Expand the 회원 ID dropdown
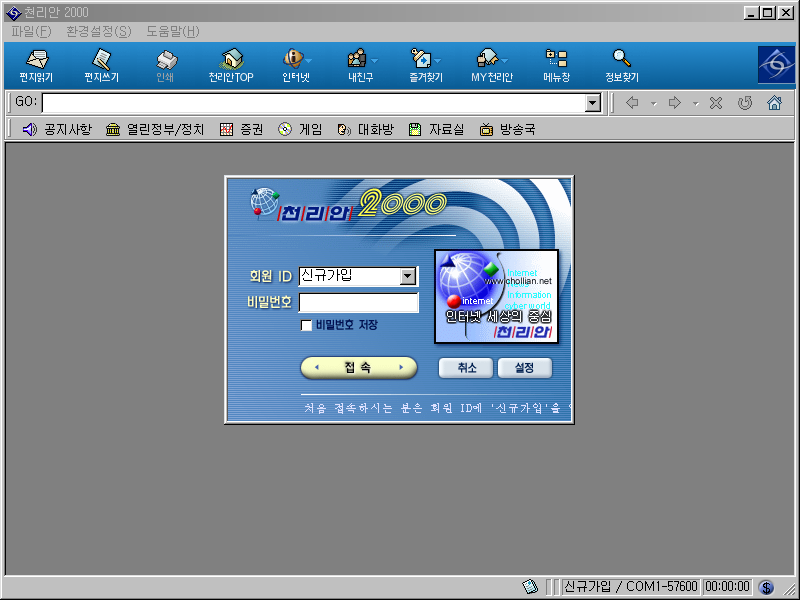Image resolution: width=800 pixels, height=600 pixels. (407, 277)
